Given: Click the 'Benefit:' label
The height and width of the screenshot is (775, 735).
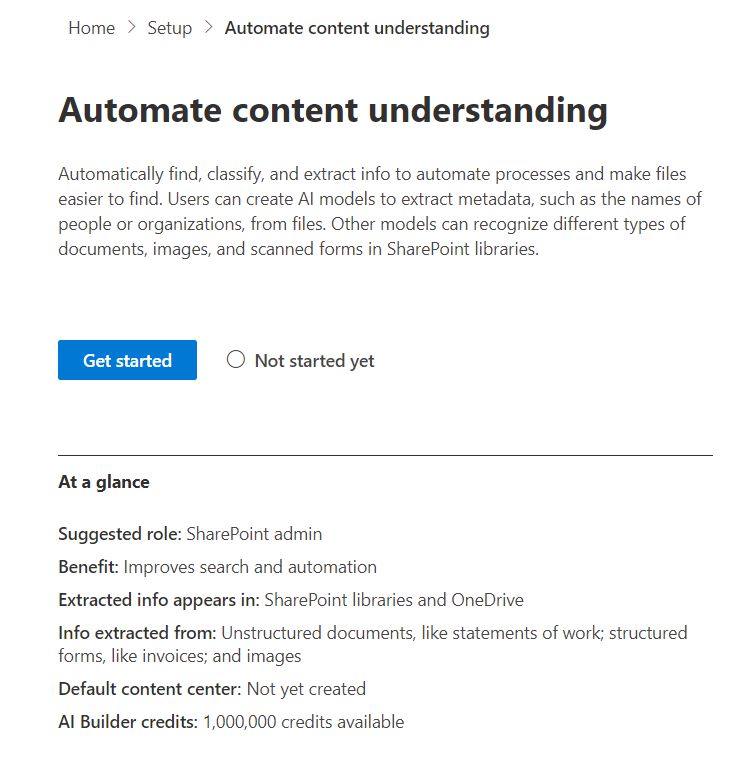Looking at the screenshot, I should [88, 567].
